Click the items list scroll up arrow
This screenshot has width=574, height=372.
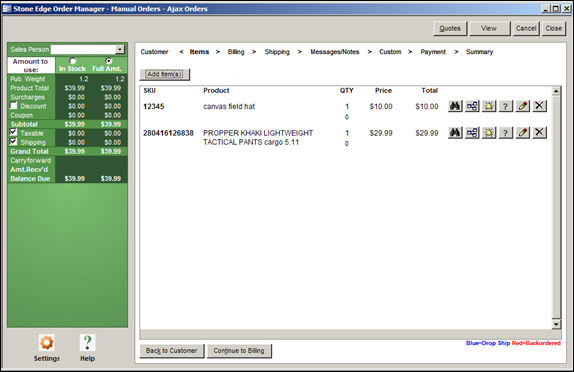(556, 91)
